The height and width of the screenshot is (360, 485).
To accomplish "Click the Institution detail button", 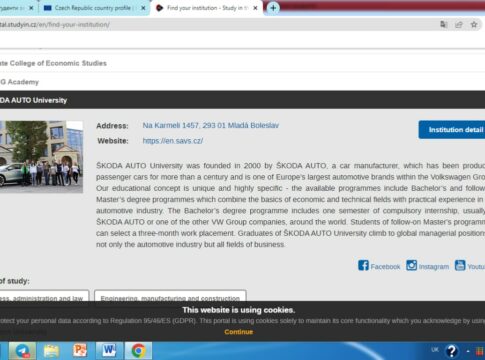I will pos(452,130).
